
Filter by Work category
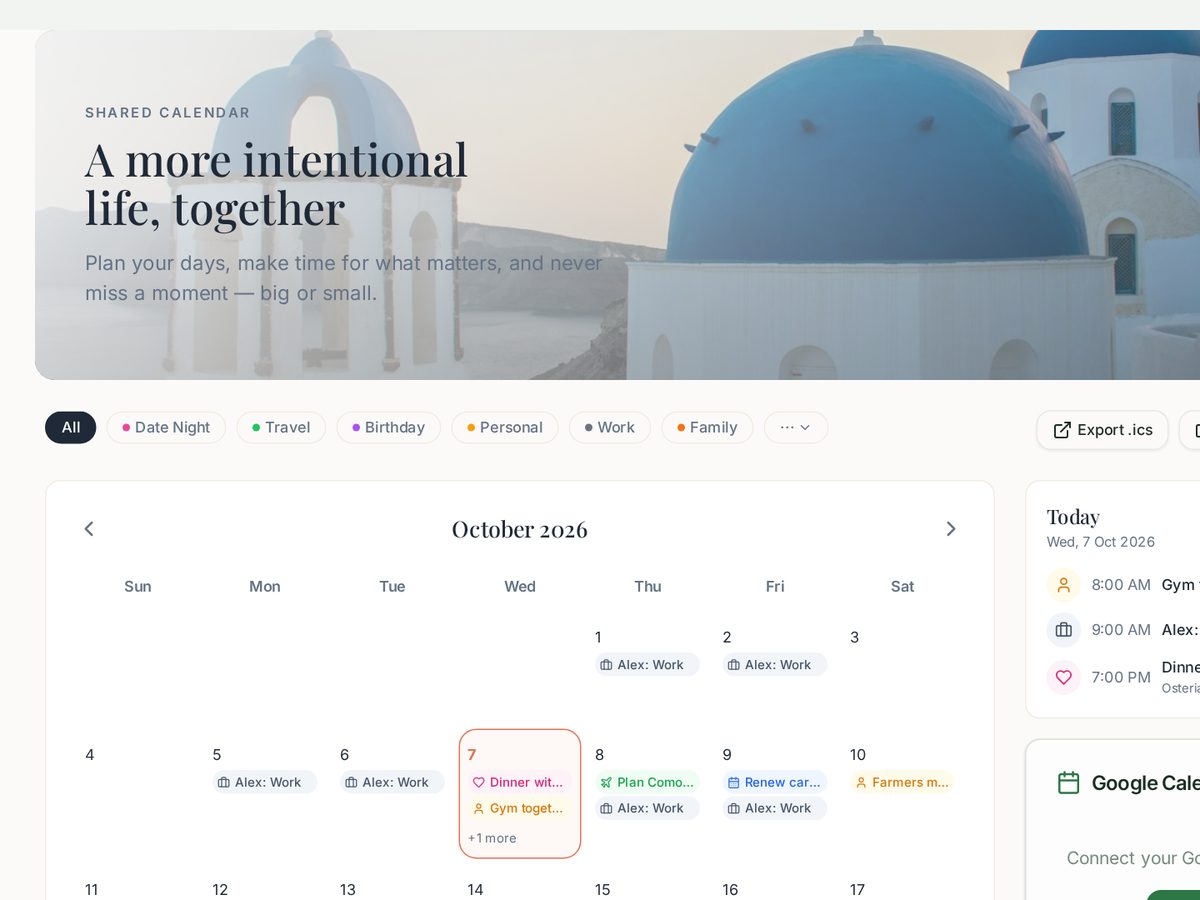click(x=610, y=427)
